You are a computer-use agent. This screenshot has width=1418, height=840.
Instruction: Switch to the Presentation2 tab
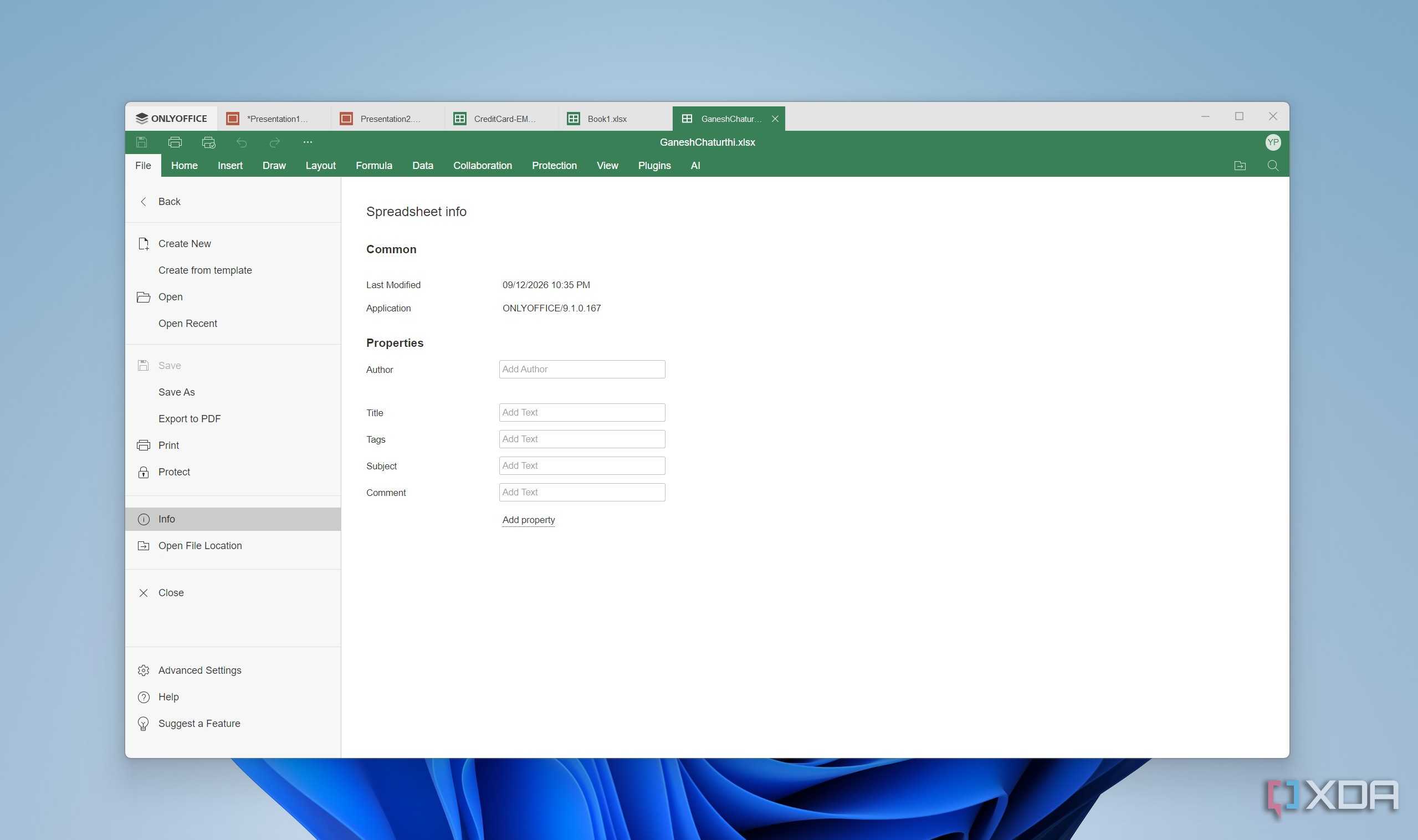(388, 119)
